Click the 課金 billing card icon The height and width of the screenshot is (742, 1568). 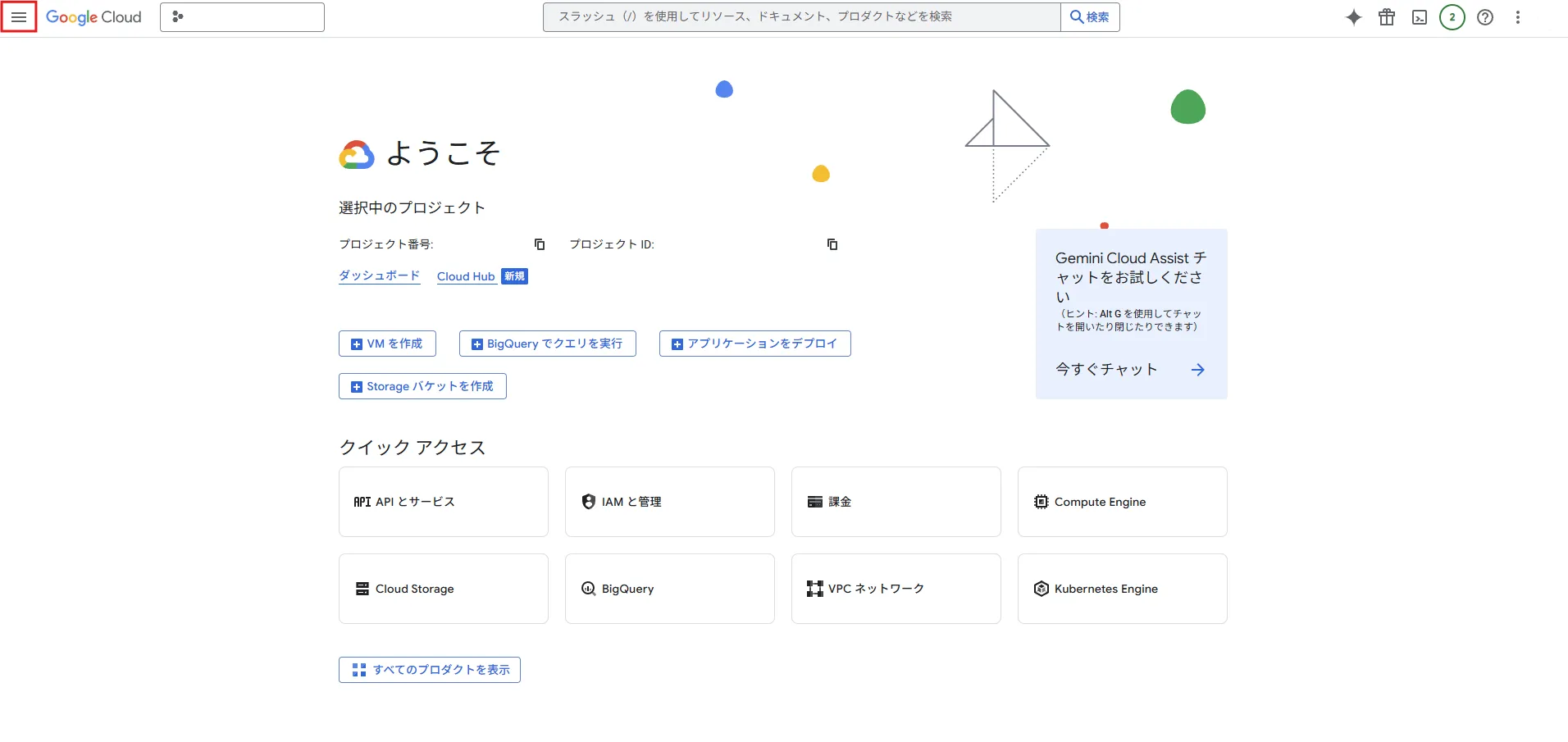(x=815, y=502)
